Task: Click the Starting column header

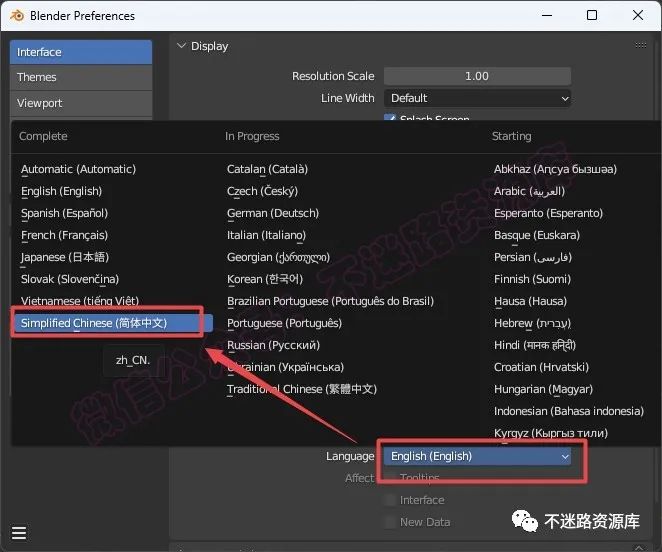Action: [x=511, y=136]
